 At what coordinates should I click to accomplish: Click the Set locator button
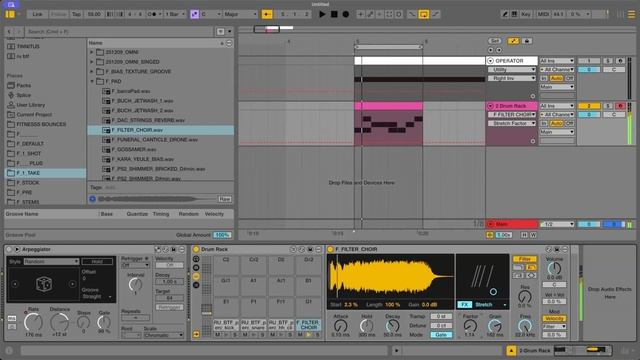tap(495, 41)
